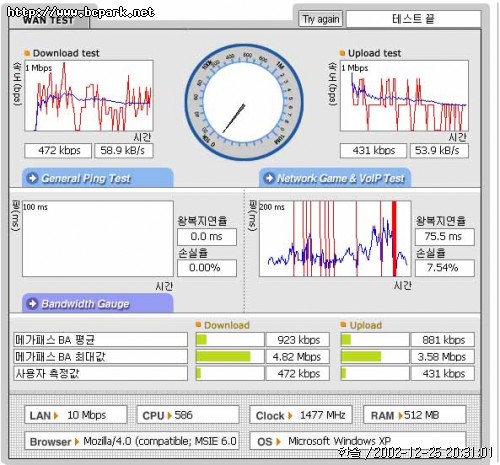Click the round speedometer gauge dial
This screenshot has width=500, height=465.
click(x=244, y=102)
